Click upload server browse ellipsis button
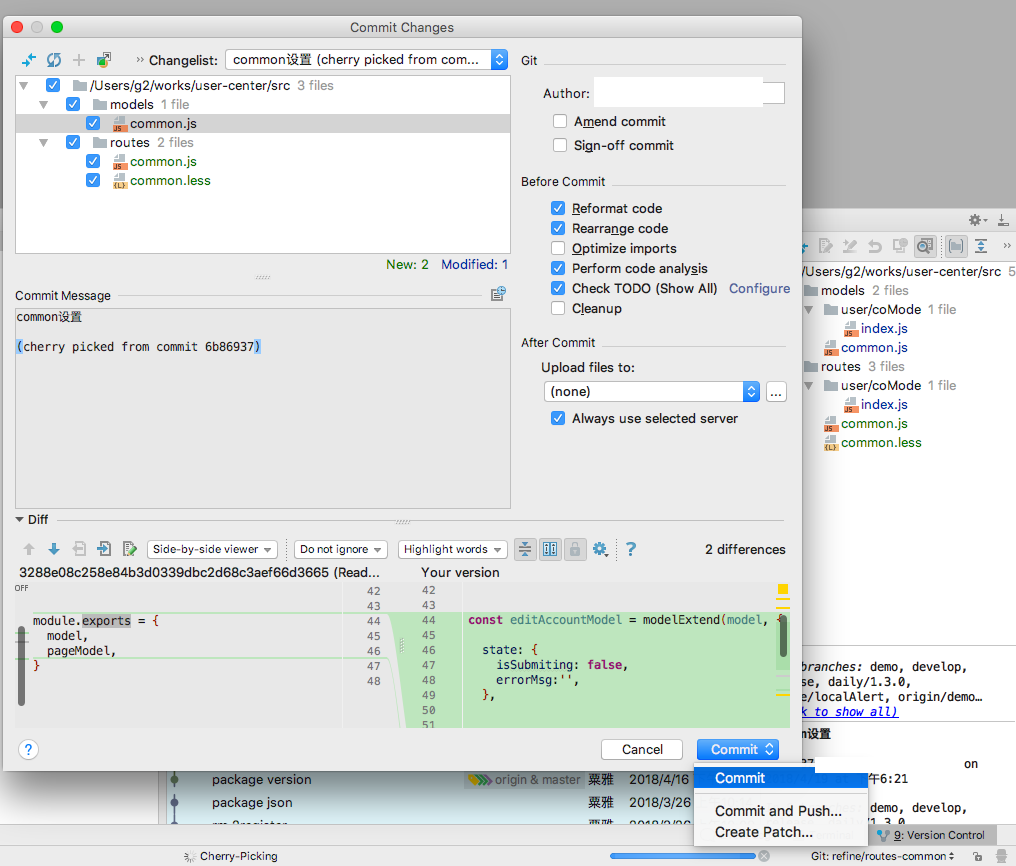This screenshot has width=1016, height=866. point(776,391)
